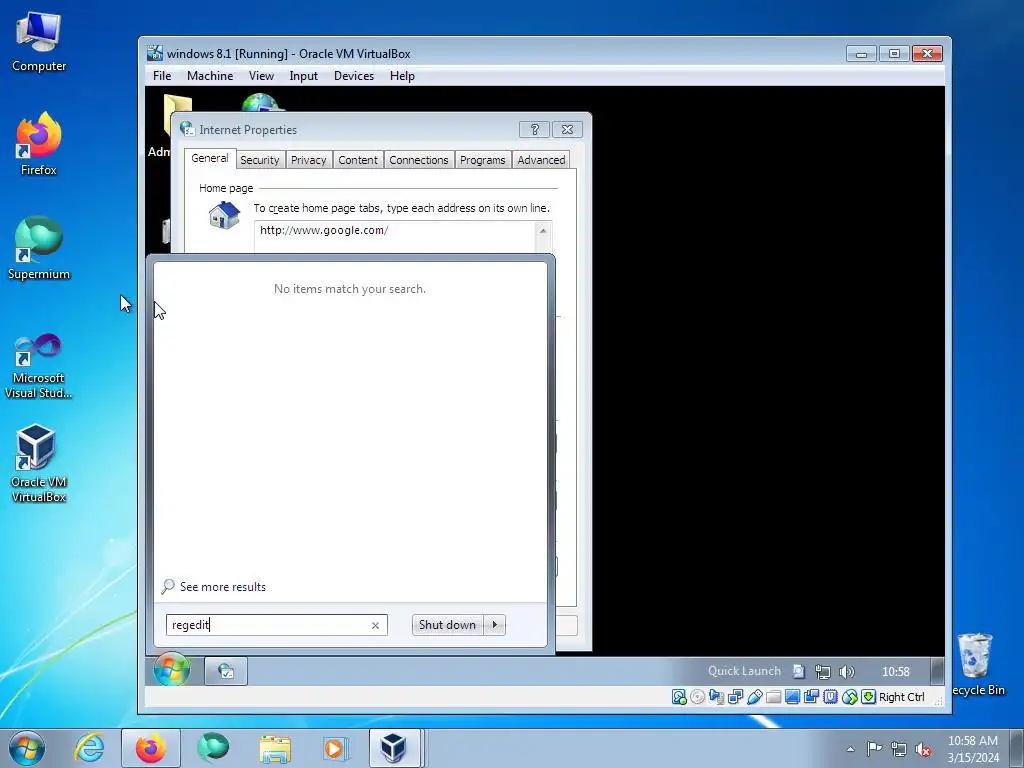Click the host Windows 7 Start button

point(26,748)
